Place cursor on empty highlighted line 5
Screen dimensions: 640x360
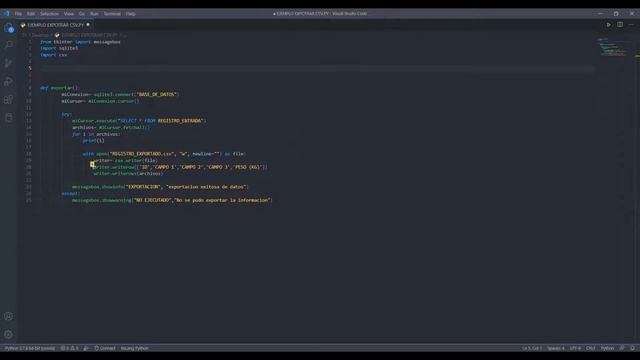[316, 68]
